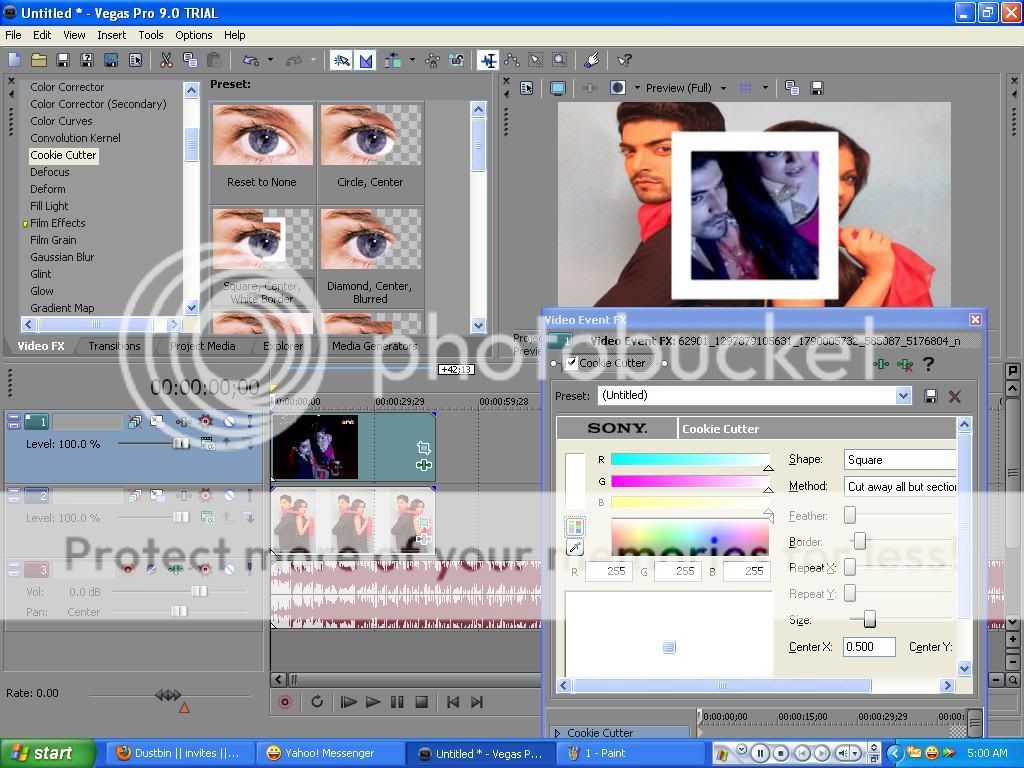The image size is (1024, 768).
Task: Open the Auto Ripple mode dropdown arrow
Action: coord(412,61)
